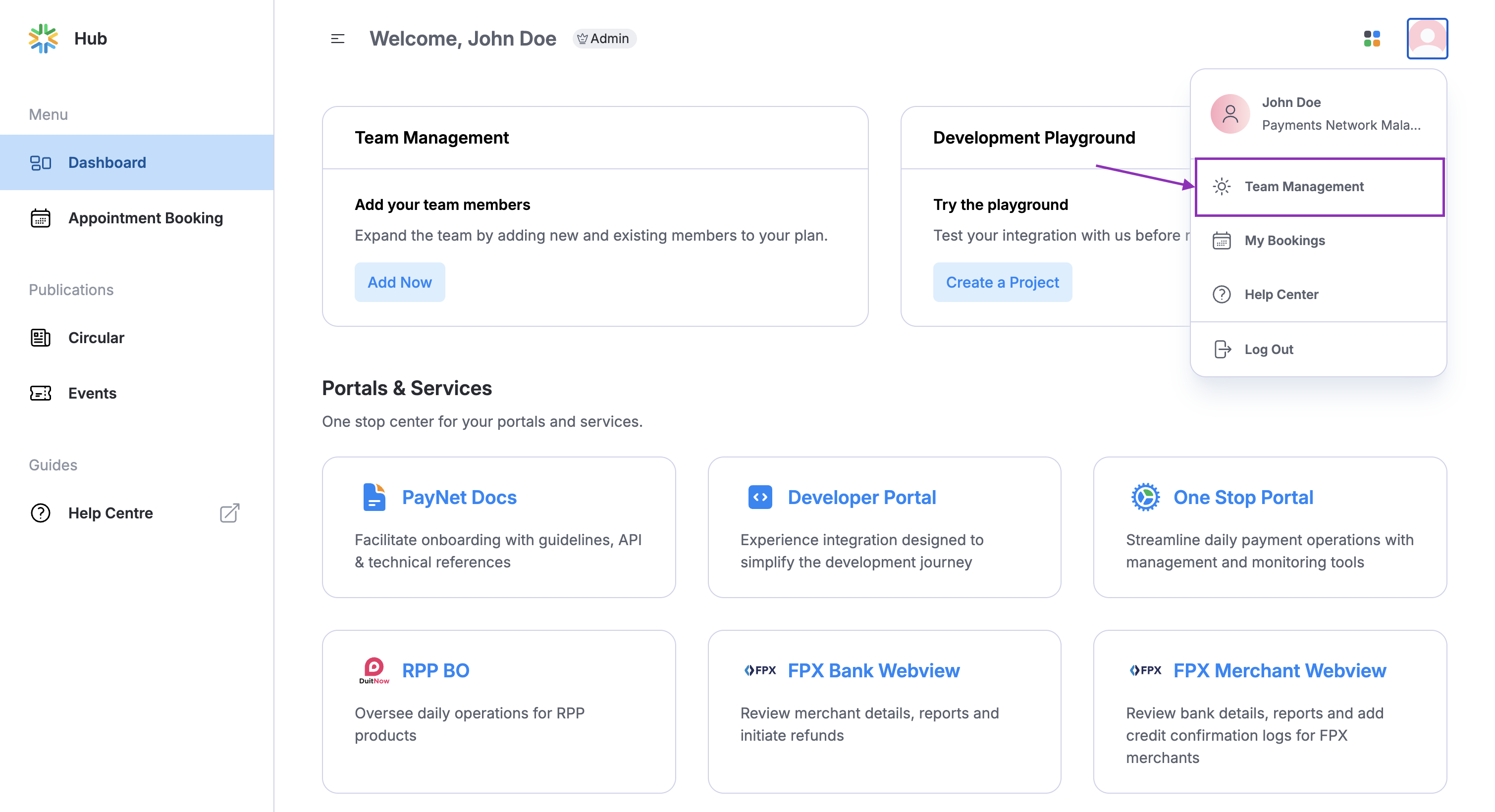
Task: Select Team Management in profile dropdown
Action: click(1303, 187)
